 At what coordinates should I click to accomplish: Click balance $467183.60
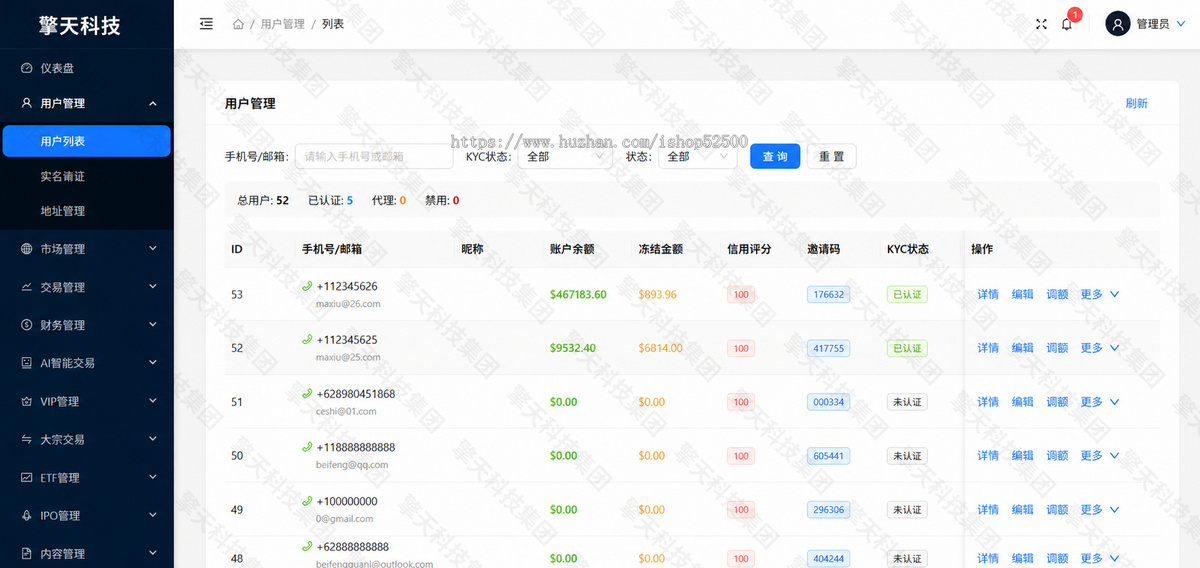(x=578, y=294)
